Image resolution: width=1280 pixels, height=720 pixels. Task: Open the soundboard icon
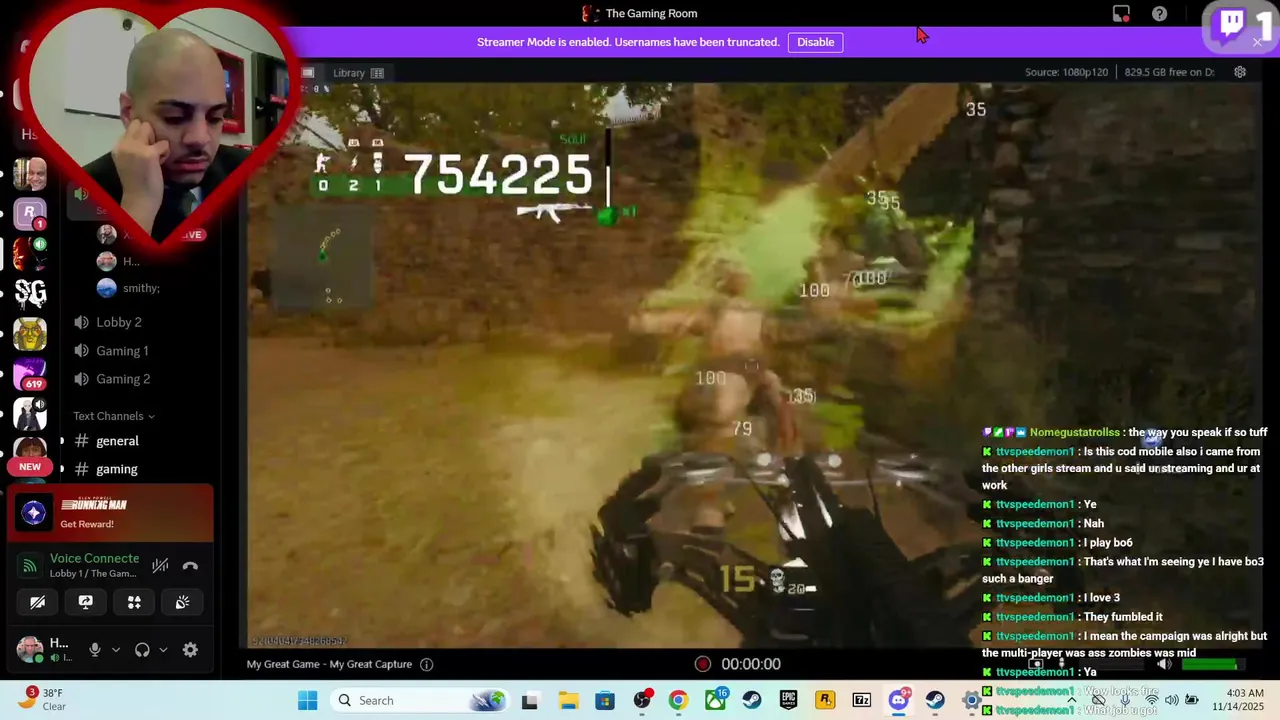(182, 602)
